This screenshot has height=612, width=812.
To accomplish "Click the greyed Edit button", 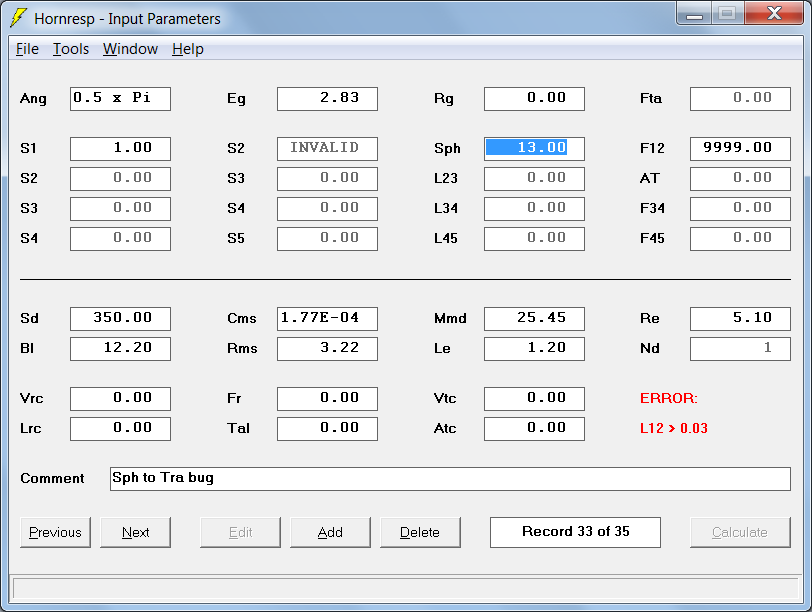I will coord(240,532).
